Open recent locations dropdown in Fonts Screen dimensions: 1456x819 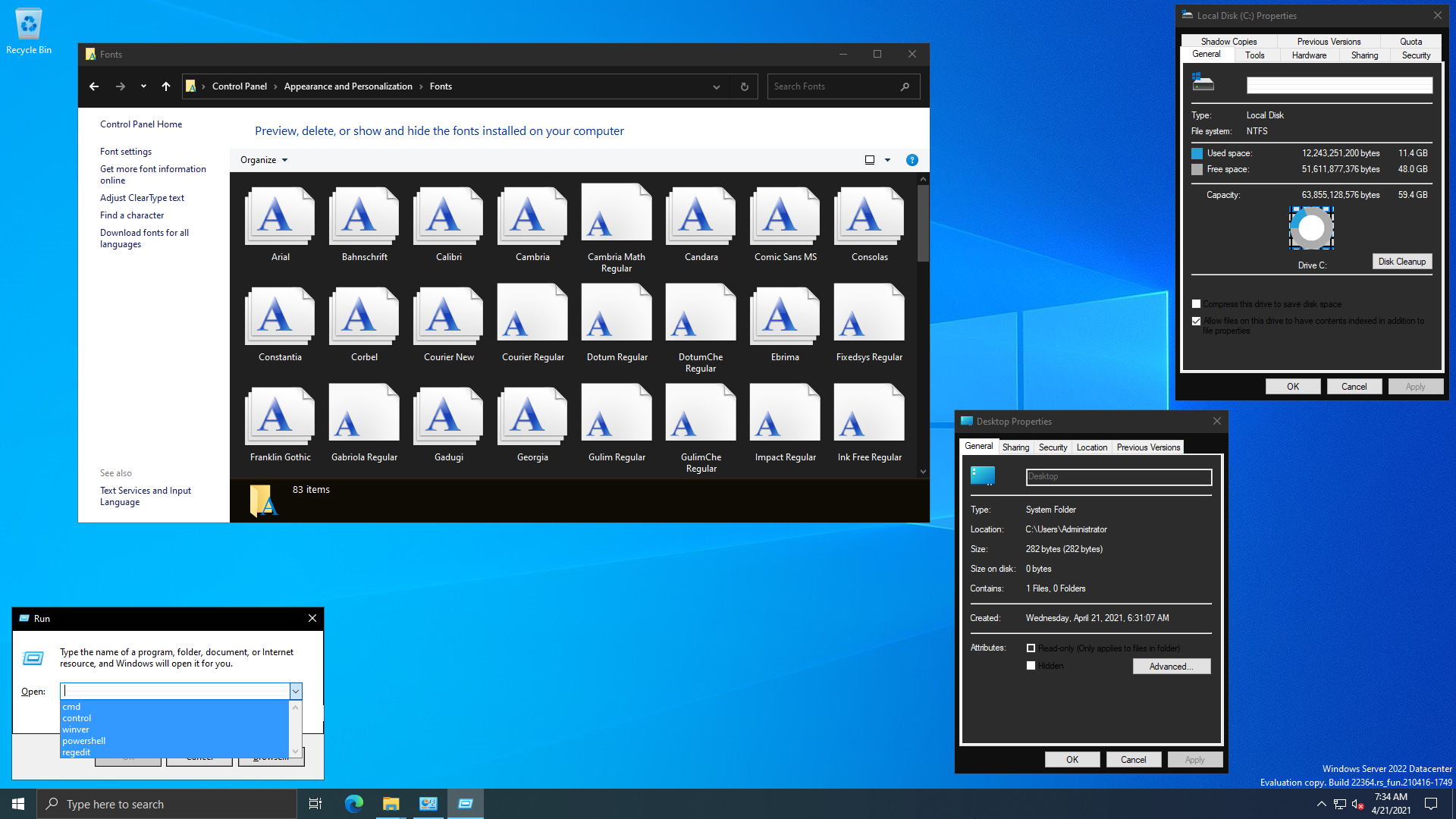(x=143, y=86)
